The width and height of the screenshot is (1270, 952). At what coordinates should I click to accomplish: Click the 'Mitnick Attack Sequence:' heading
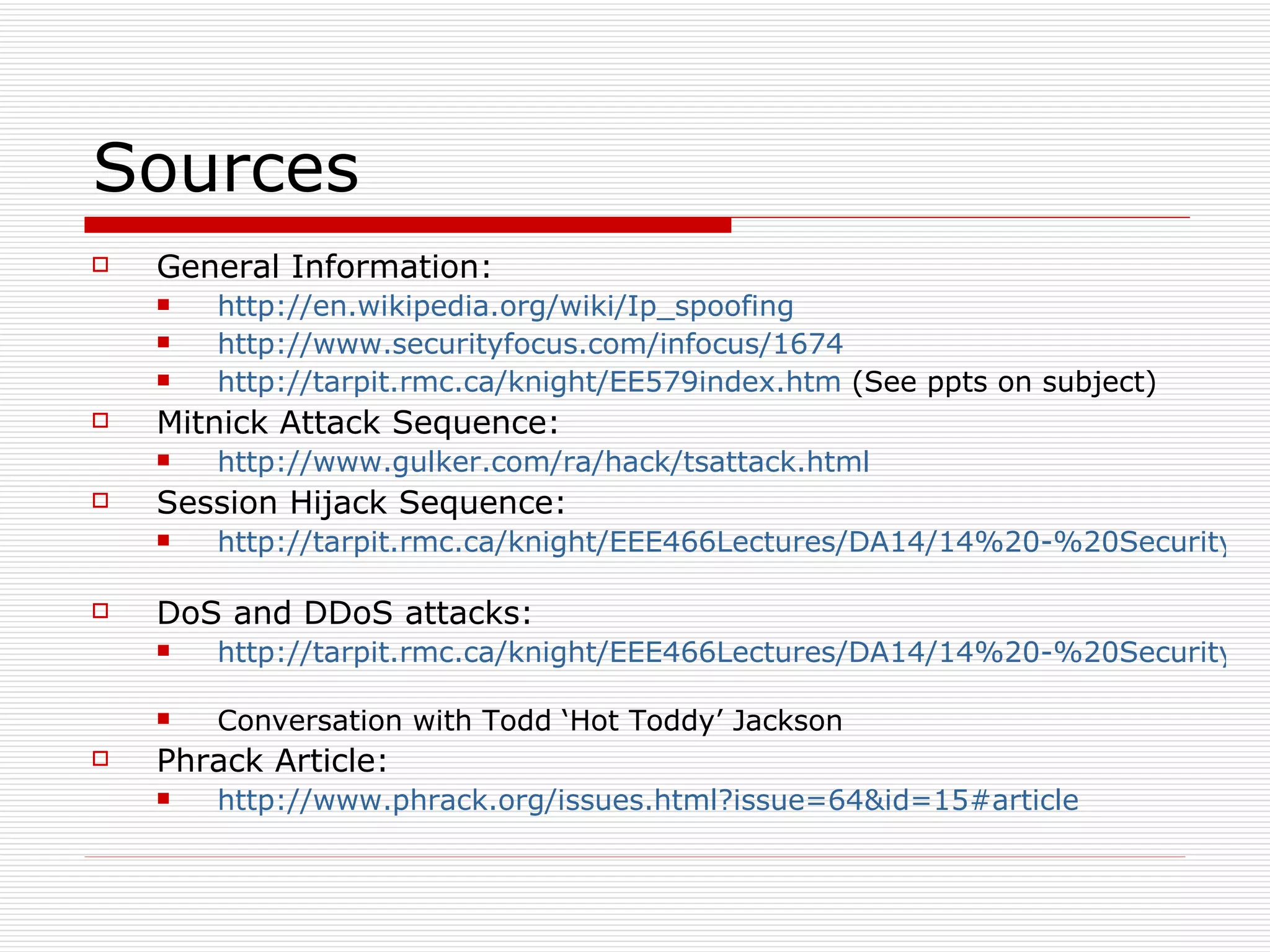click(x=358, y=423)
